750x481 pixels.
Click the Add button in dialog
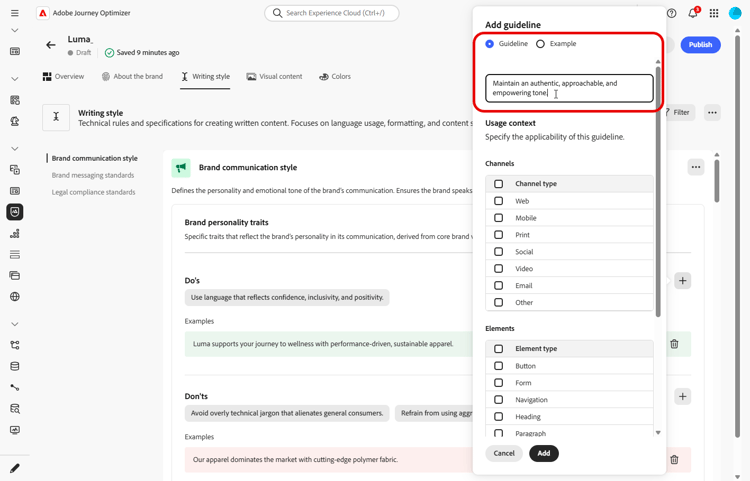point(544,453)
